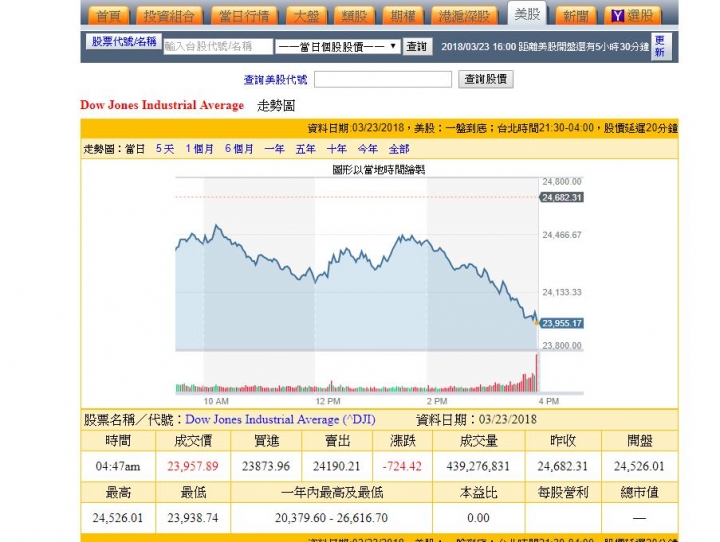The height and width of the screenshot is (542, 720).
Task: Click the 查詢 button in the dark bar
Action: pos(417,46)
